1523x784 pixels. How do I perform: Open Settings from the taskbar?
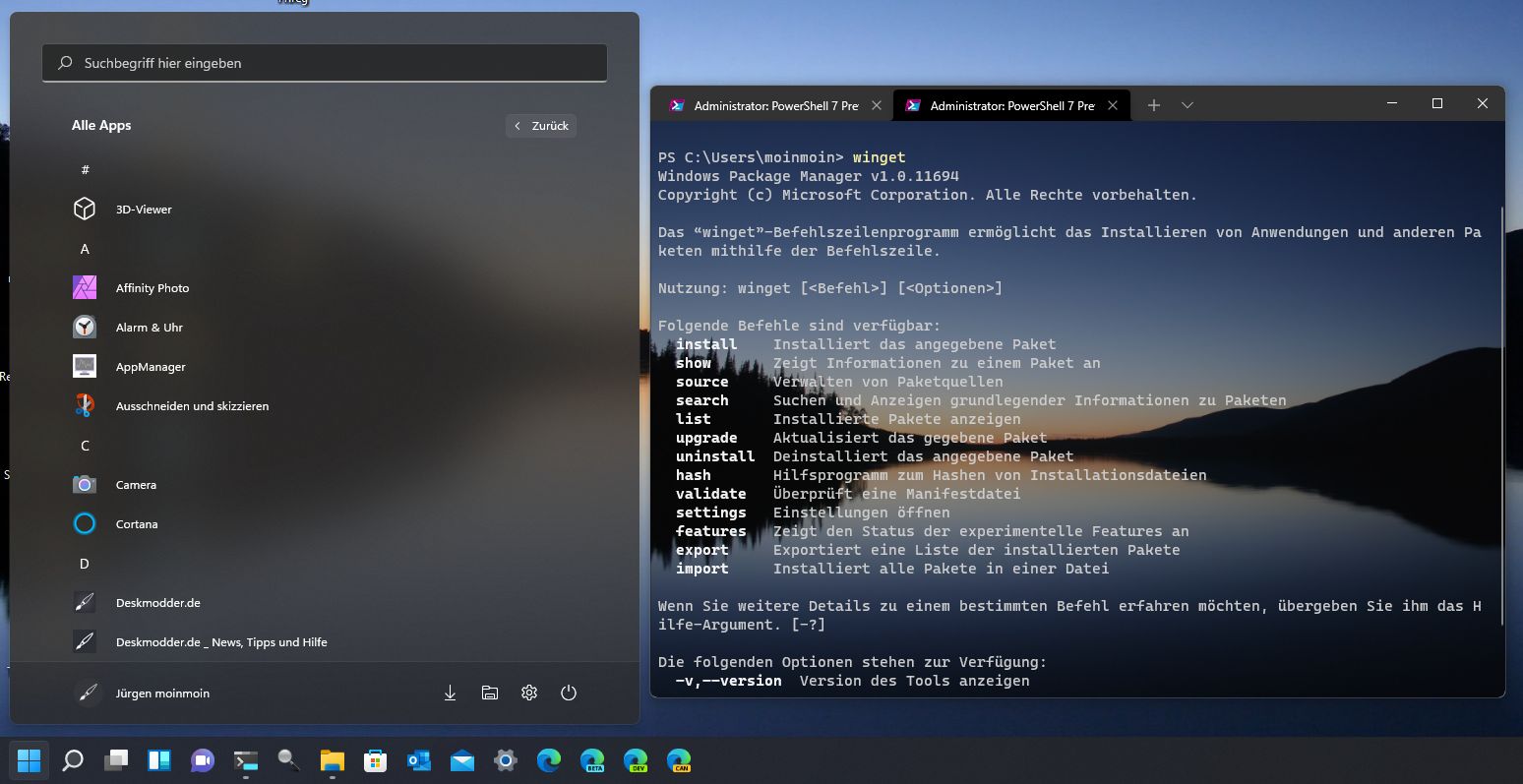[506, 760]
